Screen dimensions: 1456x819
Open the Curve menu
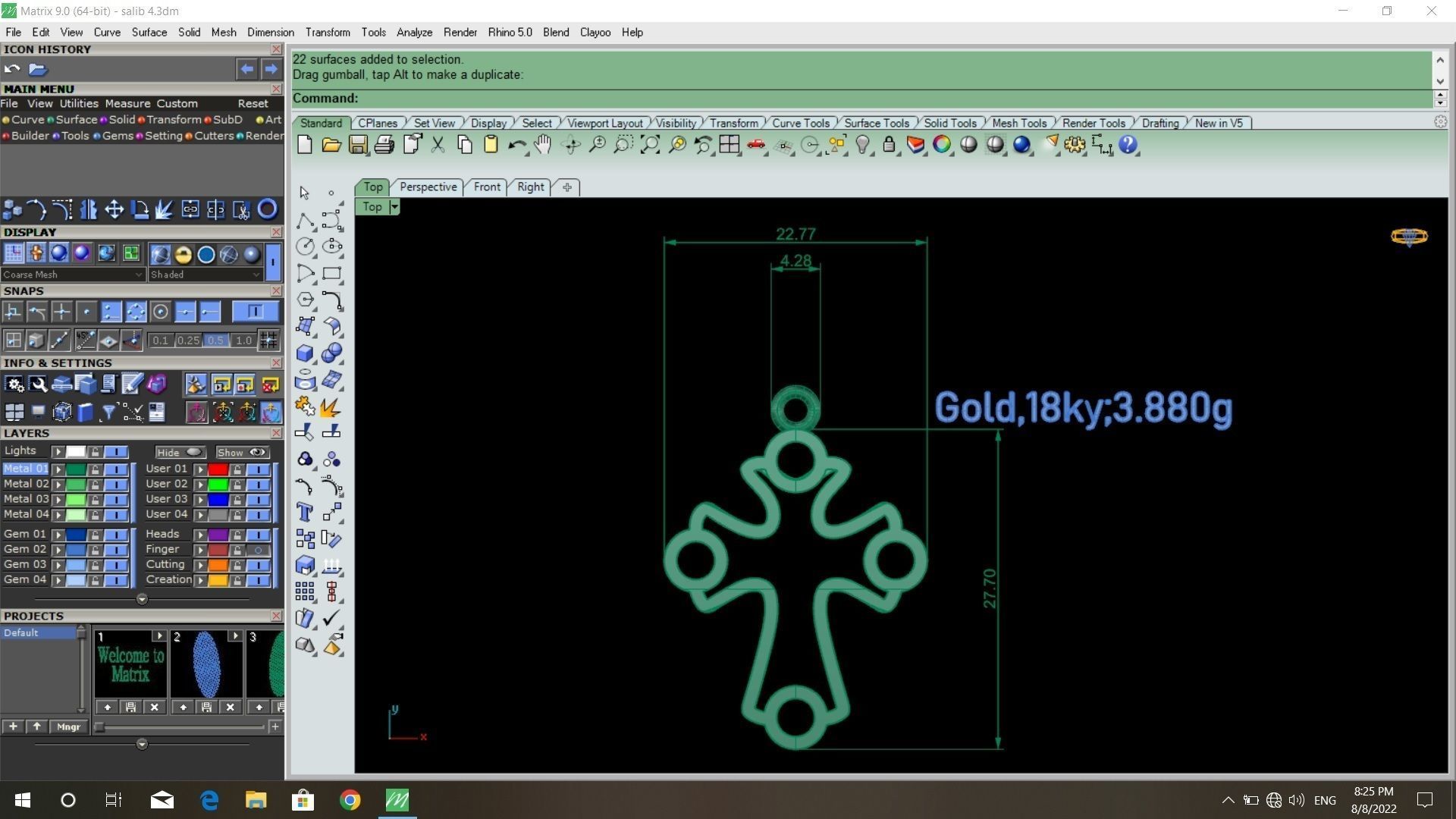click(x=107, y=33)
